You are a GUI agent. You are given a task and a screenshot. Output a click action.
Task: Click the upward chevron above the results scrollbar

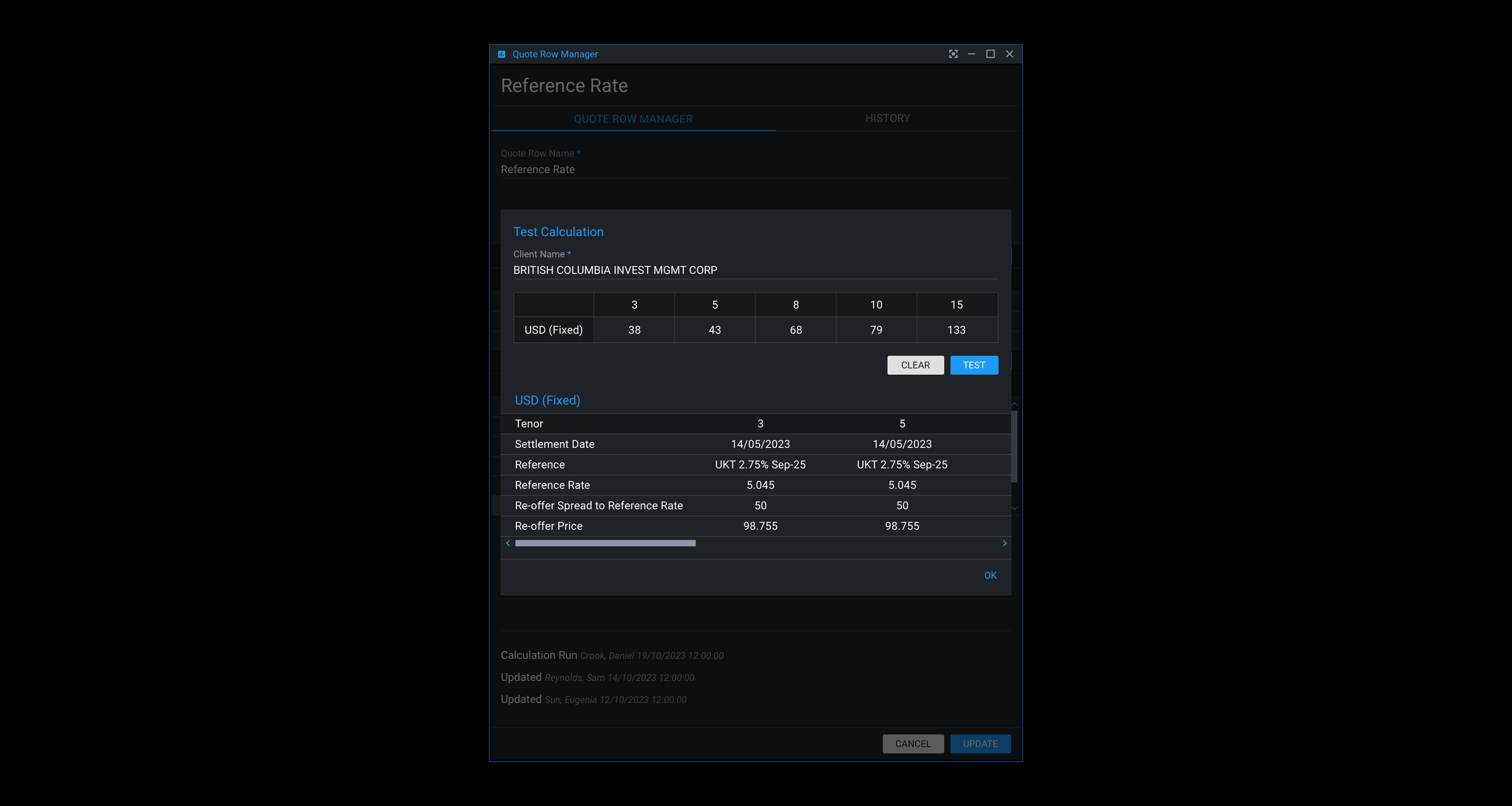[1014, 404]
